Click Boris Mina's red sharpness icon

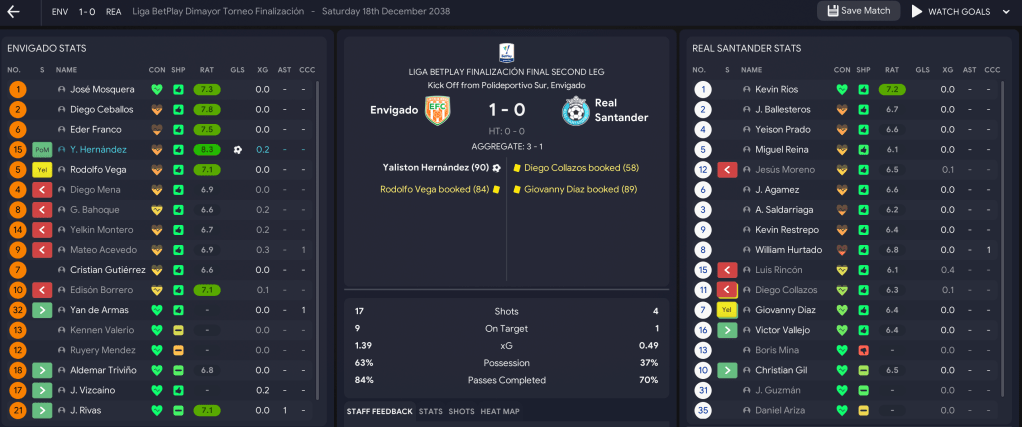[x=863, y=350]
